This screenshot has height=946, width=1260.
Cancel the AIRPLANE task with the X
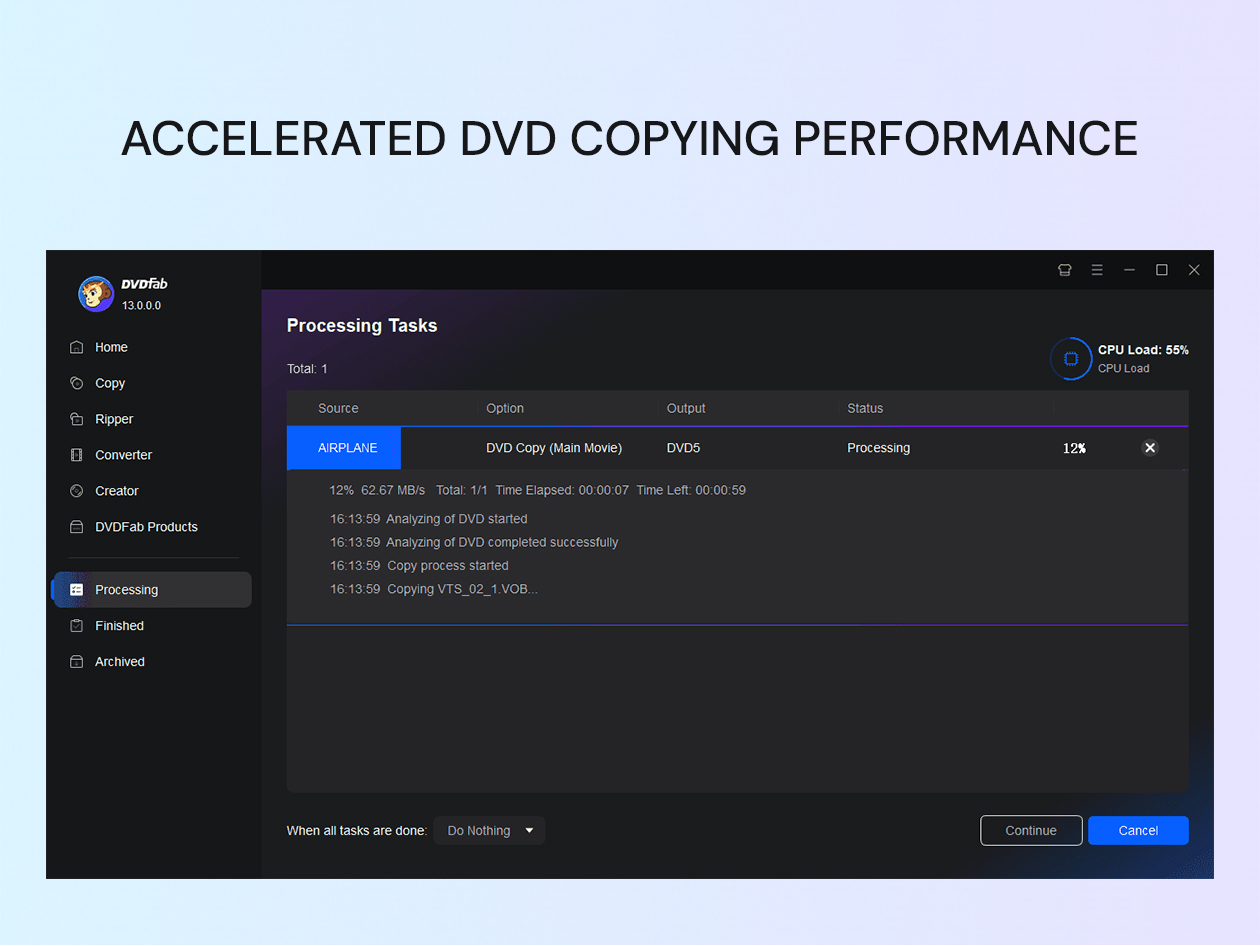tap(1149, 448)
